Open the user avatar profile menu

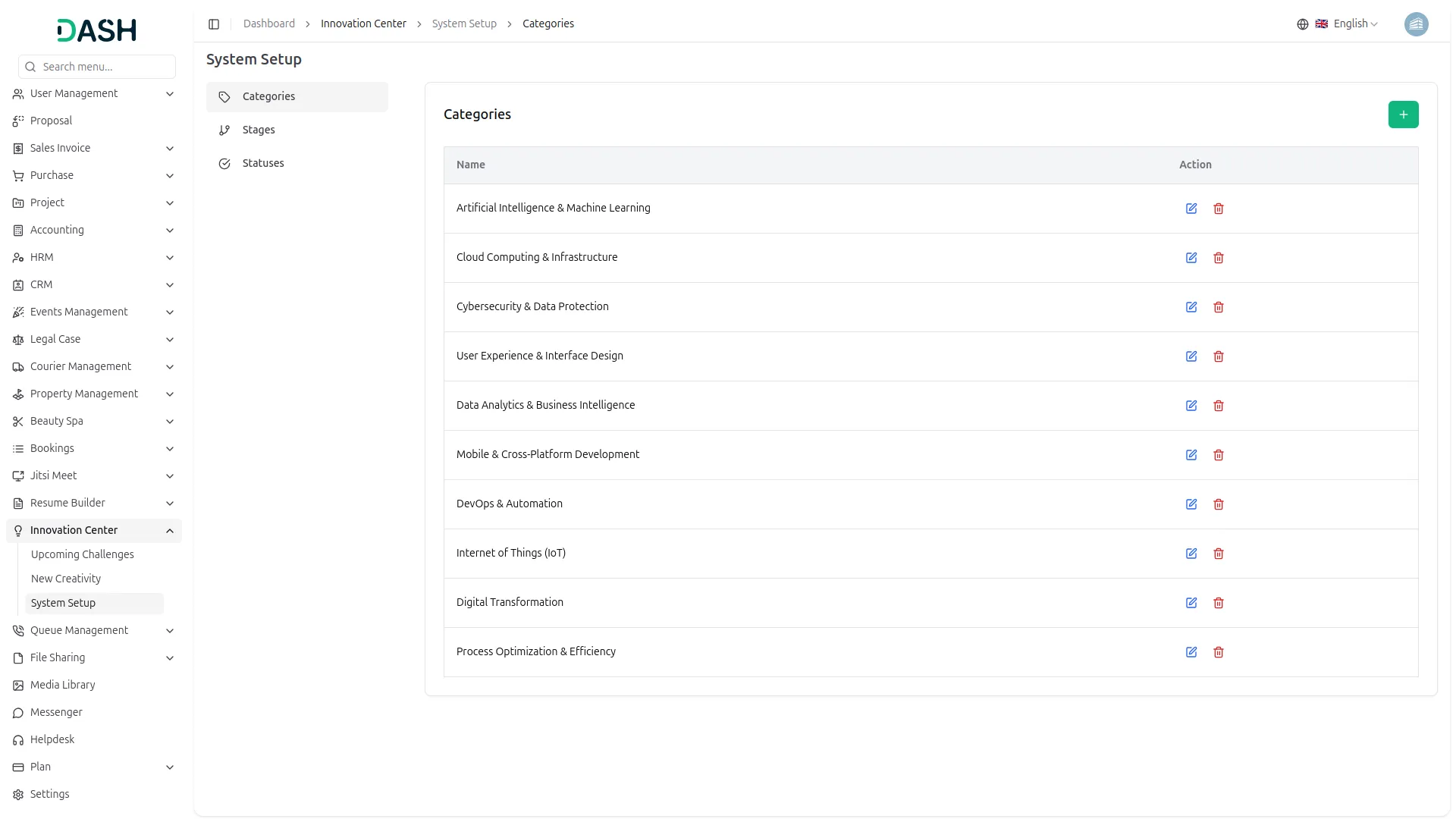1416,24
